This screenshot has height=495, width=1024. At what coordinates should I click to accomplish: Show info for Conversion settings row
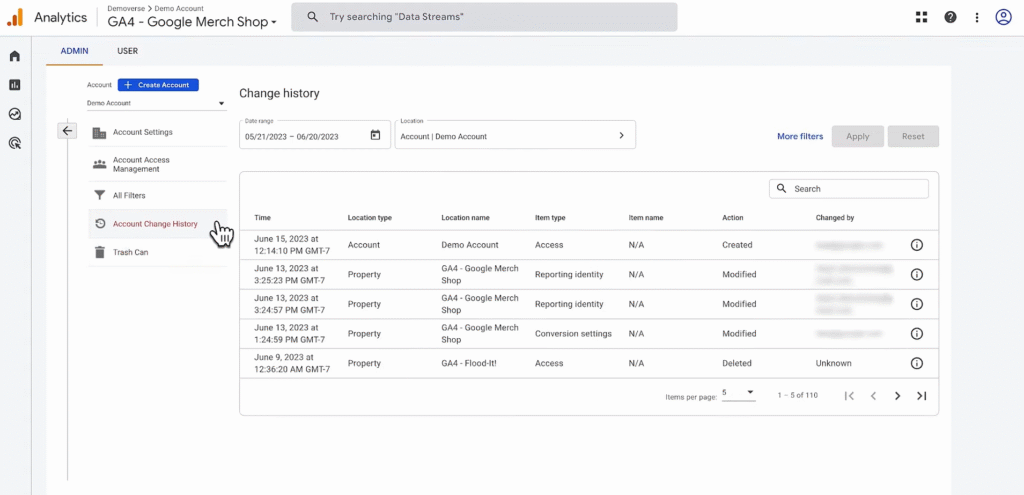(x=916, y=334)
